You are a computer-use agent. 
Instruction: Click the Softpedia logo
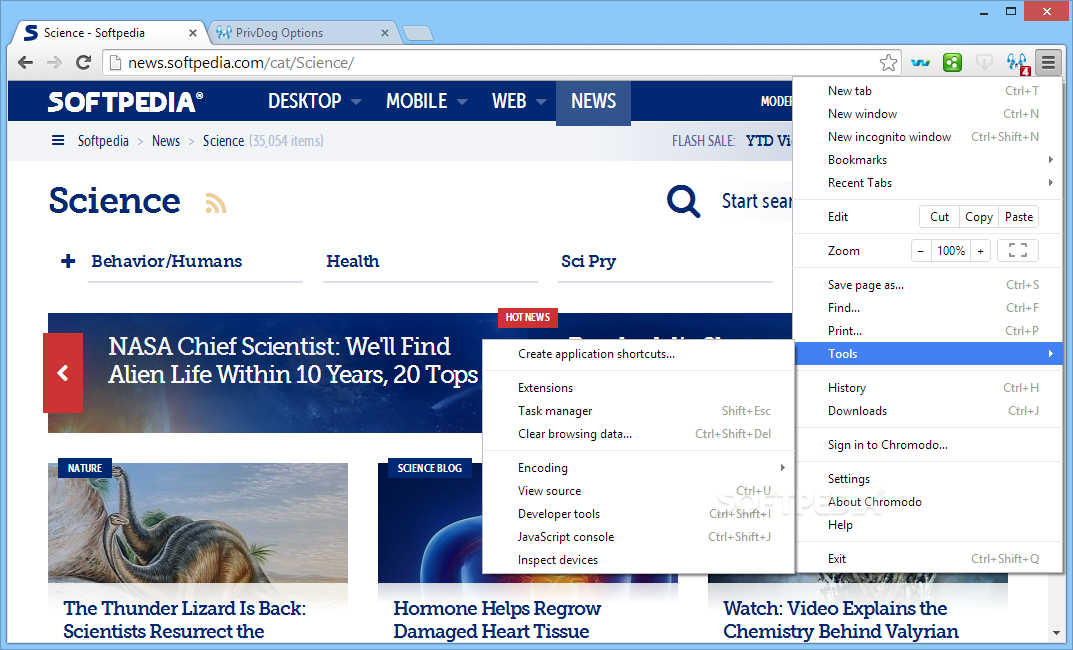tap(125, 102)
